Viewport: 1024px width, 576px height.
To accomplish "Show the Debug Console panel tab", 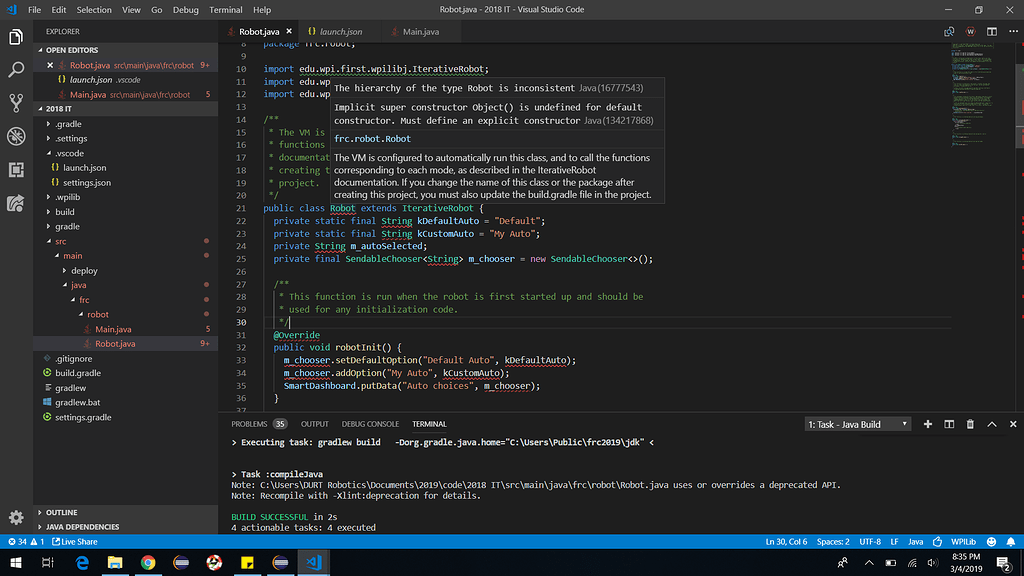I will pos(370,424).
